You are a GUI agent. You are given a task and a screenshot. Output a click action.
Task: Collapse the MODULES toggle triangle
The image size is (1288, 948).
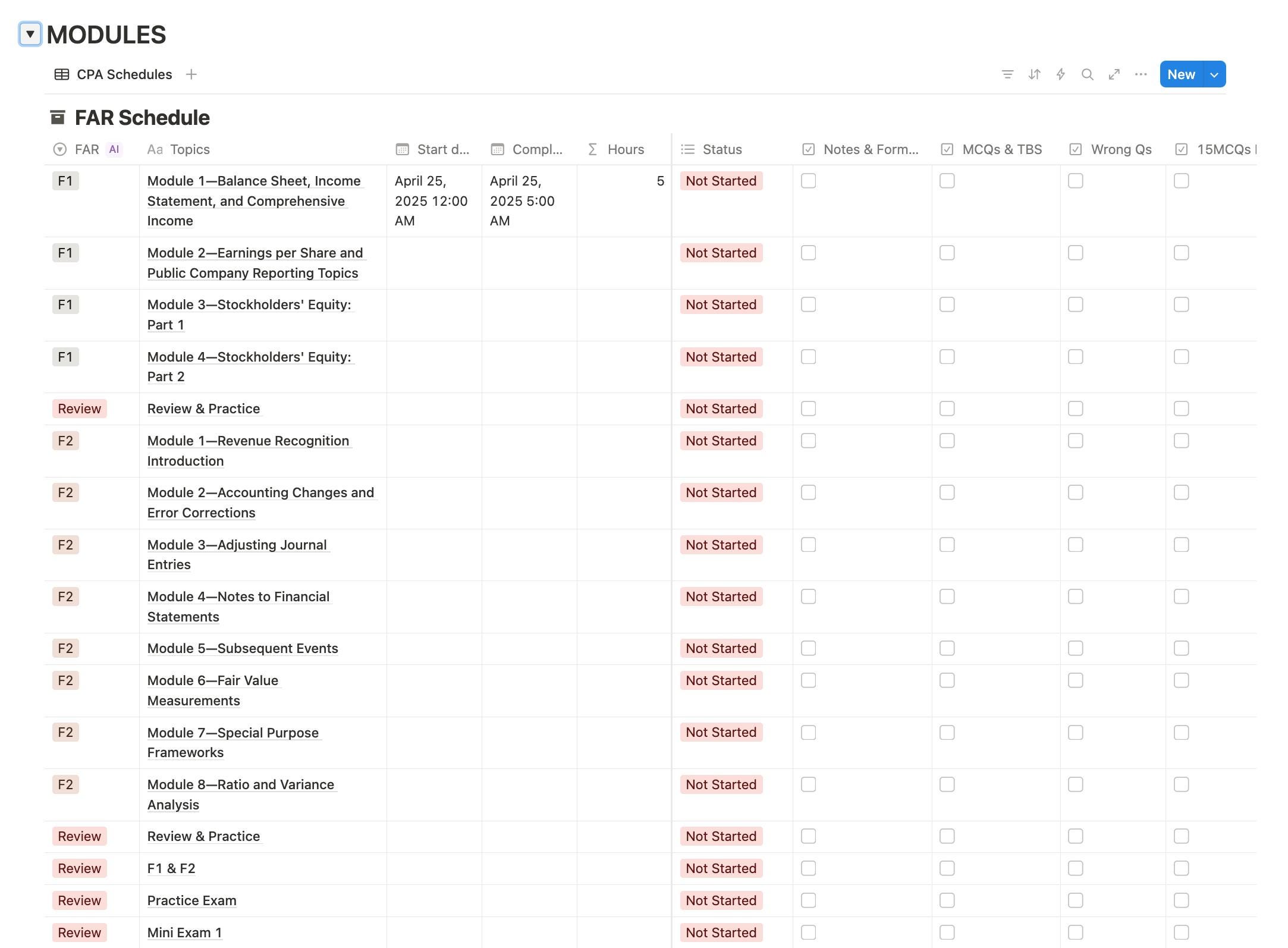point(30,34)
